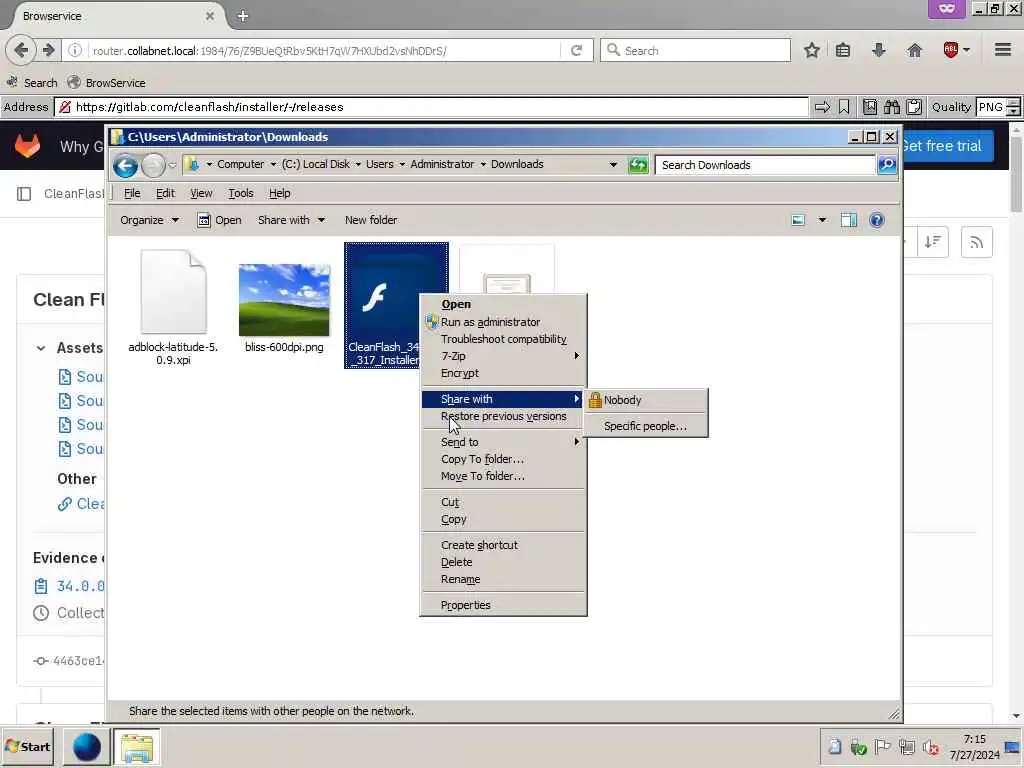Image resolution: width=1024 pixels, height=768 pixels.
Task: Collapse the Assets section on GitLab page
Action: coord(41,348)
